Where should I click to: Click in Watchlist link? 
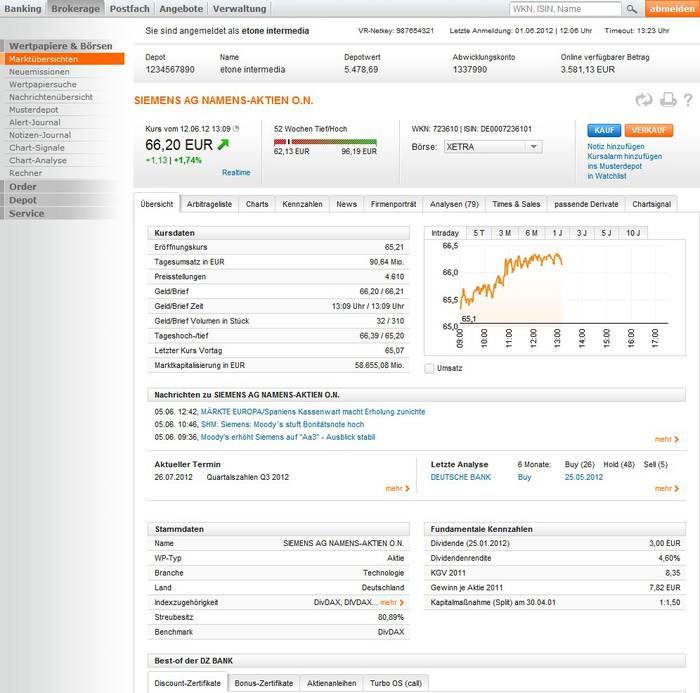click(607, 176)
